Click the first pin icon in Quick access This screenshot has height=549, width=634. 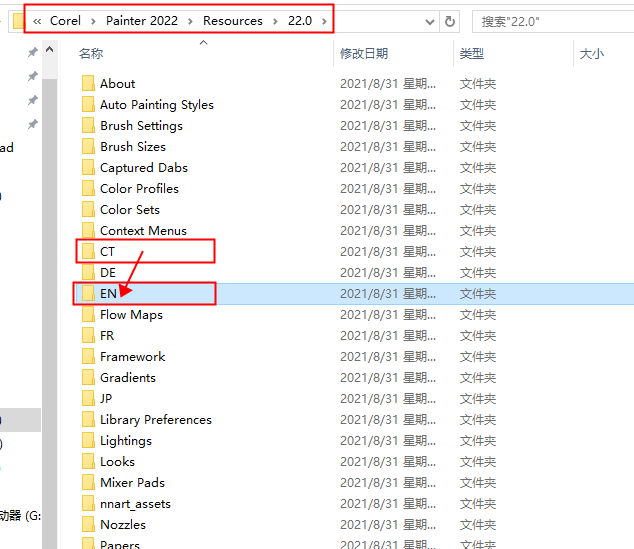coord(32,52)
